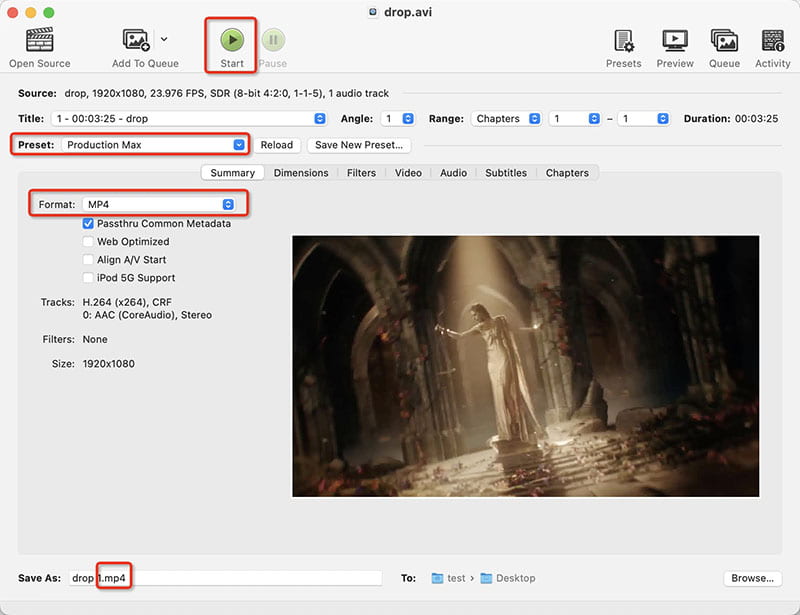The height and width of the screenshot is (615, 800).
Task: Change Range type from Chapters
Action: point(506,118)
